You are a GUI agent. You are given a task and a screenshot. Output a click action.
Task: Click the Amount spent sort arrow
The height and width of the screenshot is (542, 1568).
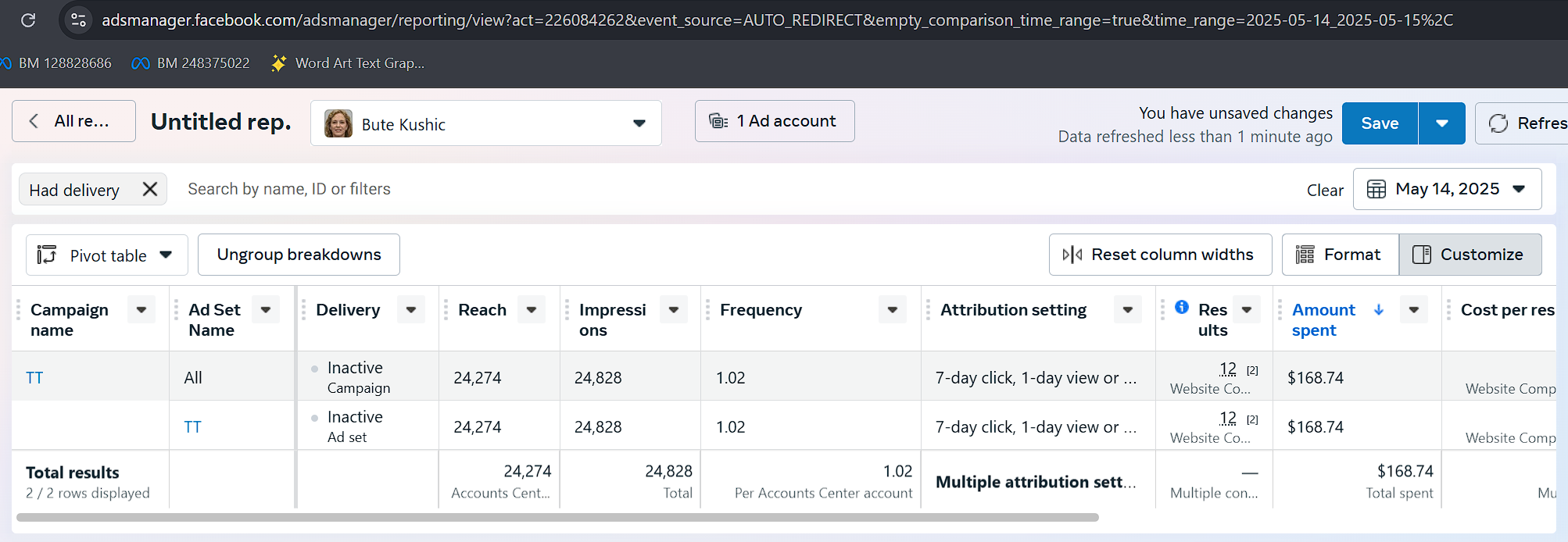pos(1379,310)
